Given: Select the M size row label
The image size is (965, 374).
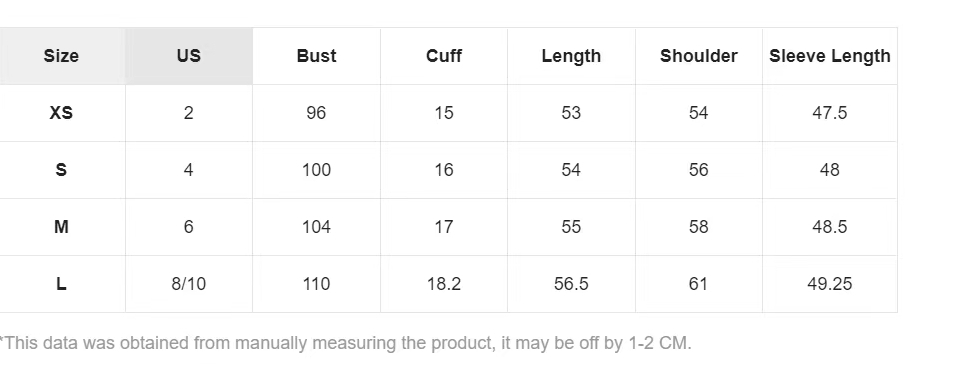Looking at the screenshot, I should click(62, 227).
